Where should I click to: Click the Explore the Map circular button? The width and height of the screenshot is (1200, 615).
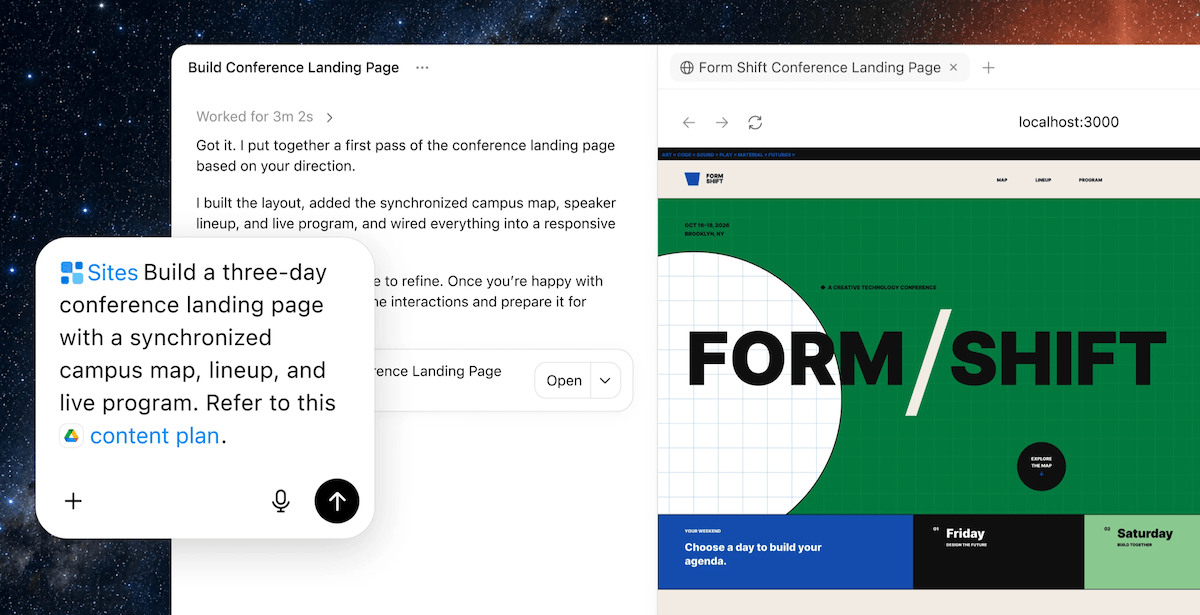1041,466
